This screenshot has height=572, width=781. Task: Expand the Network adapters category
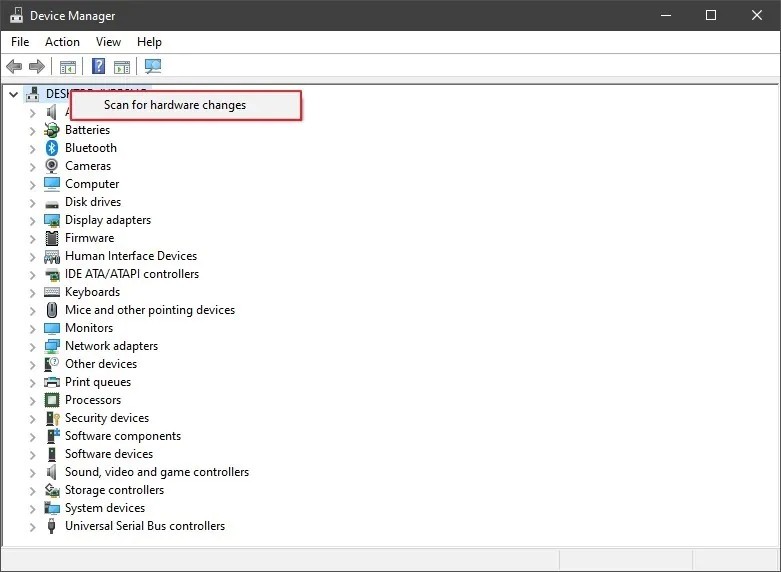(32, 347)
